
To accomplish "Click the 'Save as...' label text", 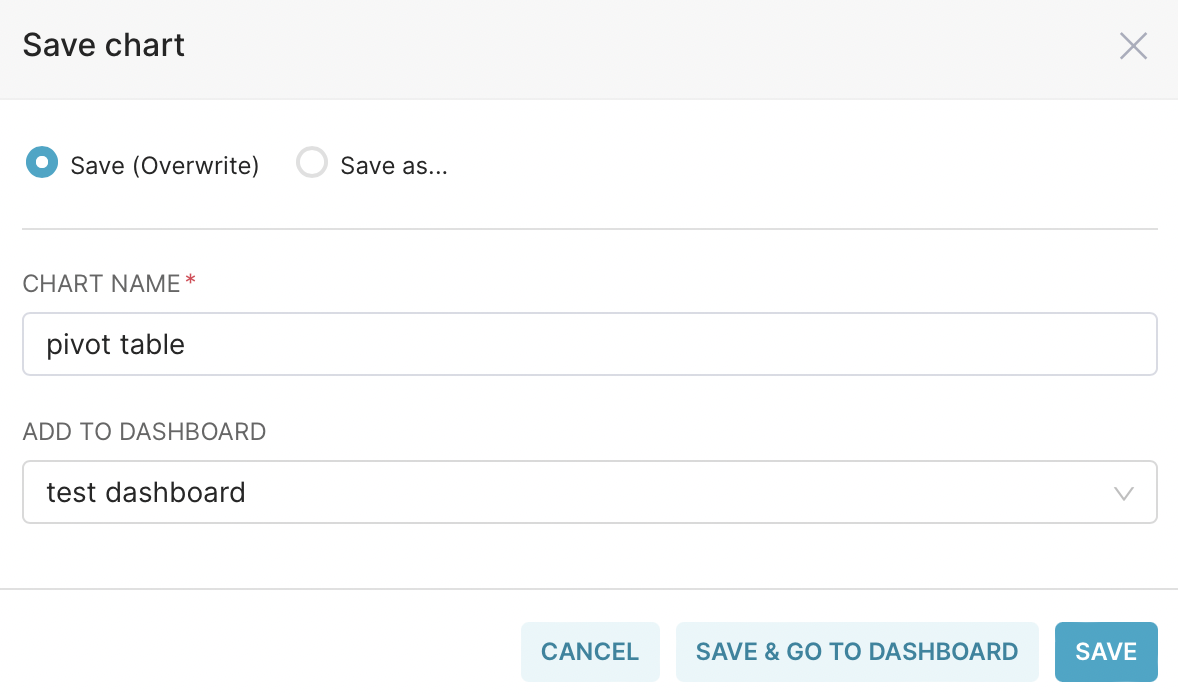I will 393,166.
